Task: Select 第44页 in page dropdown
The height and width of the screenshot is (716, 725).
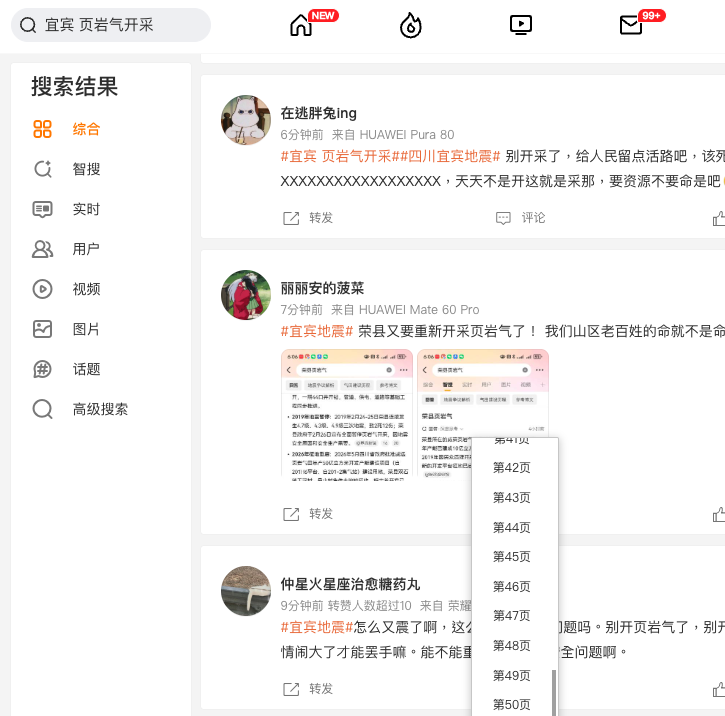Action: click(x=511, y=527)
